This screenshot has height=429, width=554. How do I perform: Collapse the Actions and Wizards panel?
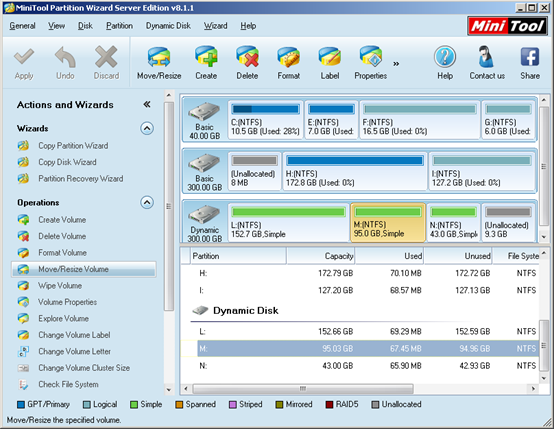point(147,104)
